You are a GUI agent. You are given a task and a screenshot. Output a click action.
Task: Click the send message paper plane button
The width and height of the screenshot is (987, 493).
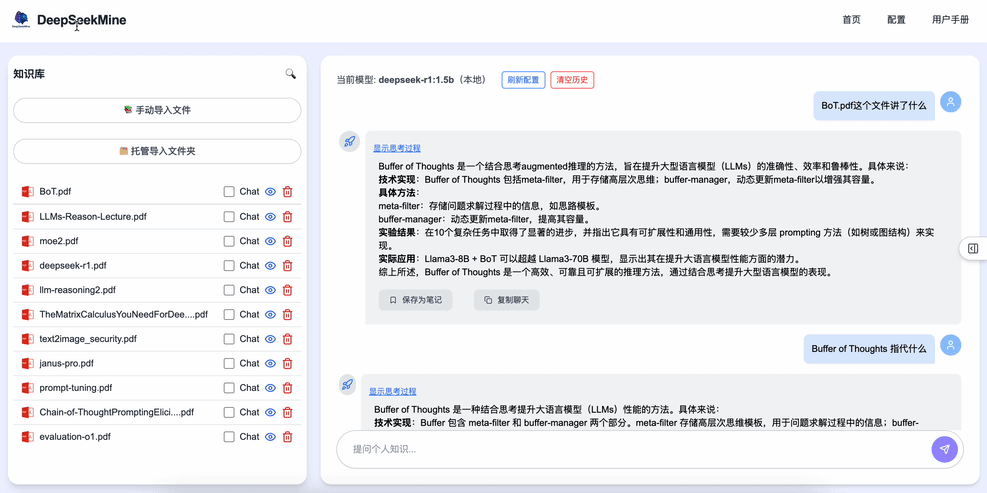(x=944, y=449)
